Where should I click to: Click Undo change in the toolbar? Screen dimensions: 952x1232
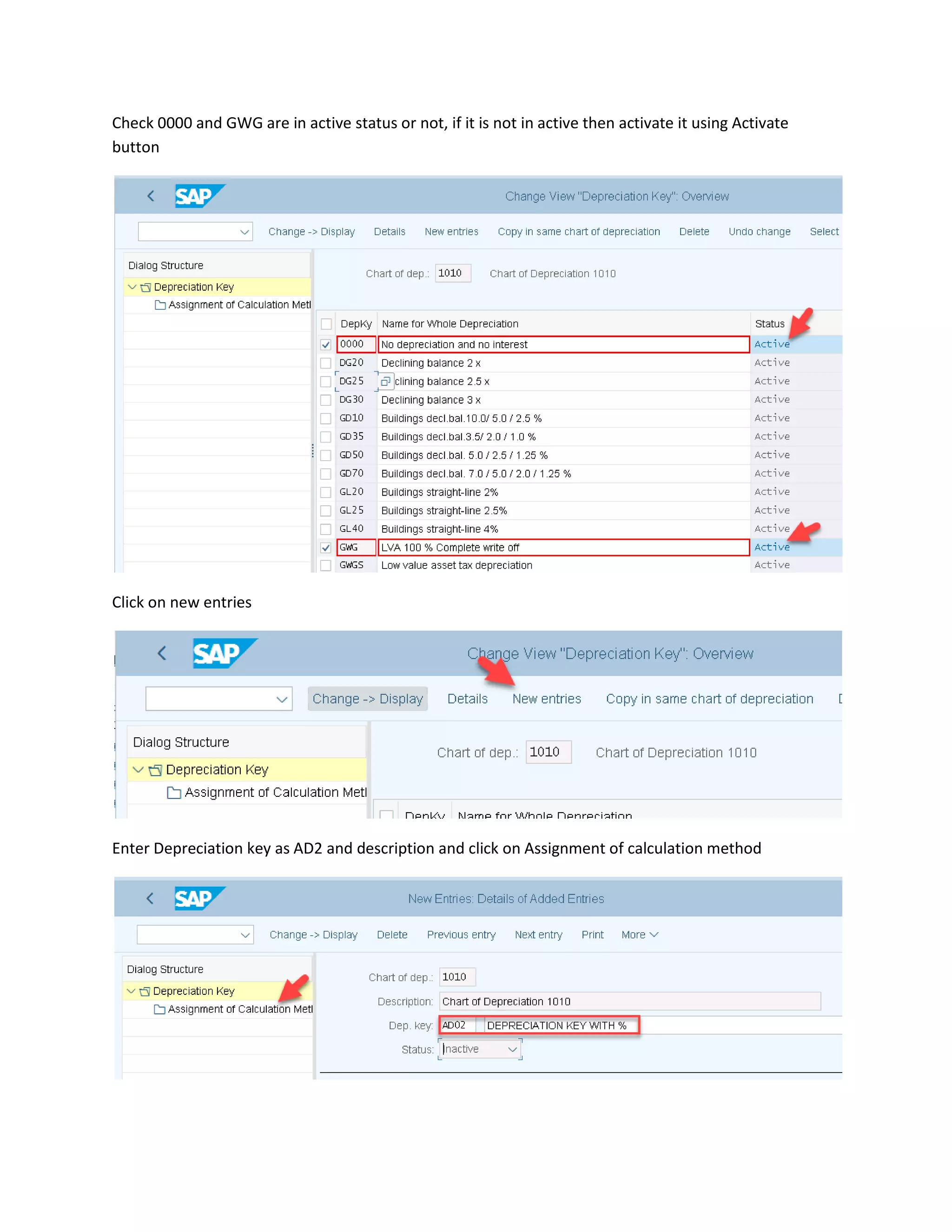click(759, 232)
